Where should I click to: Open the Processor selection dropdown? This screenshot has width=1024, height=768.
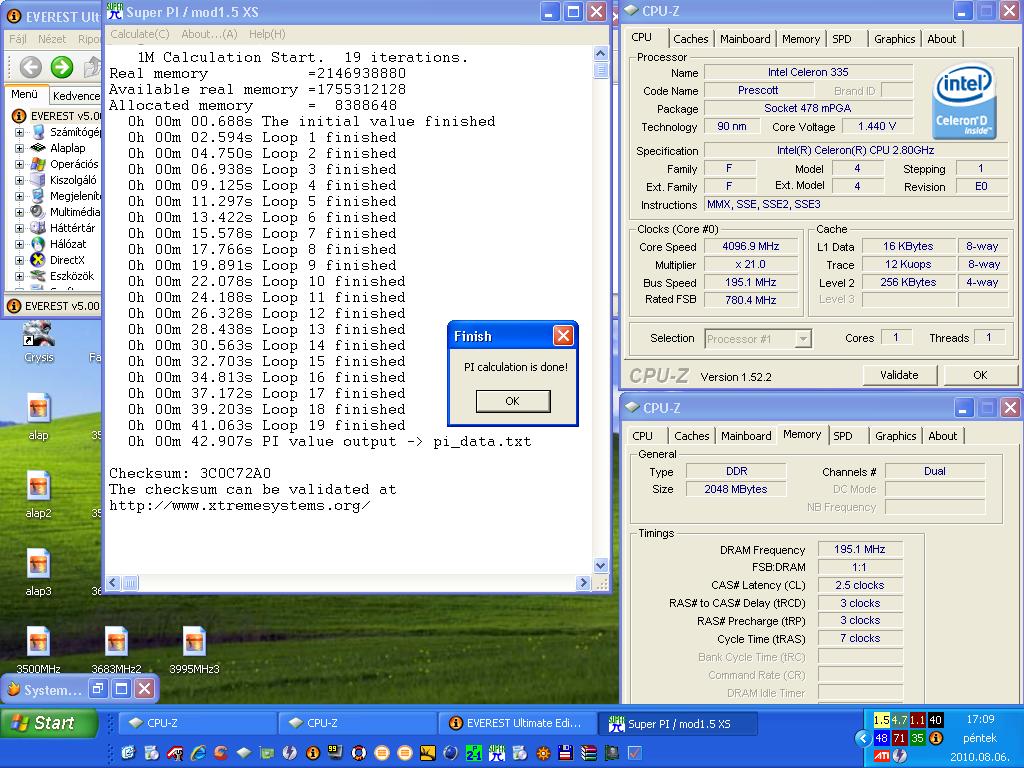click(x=758, y=339)
